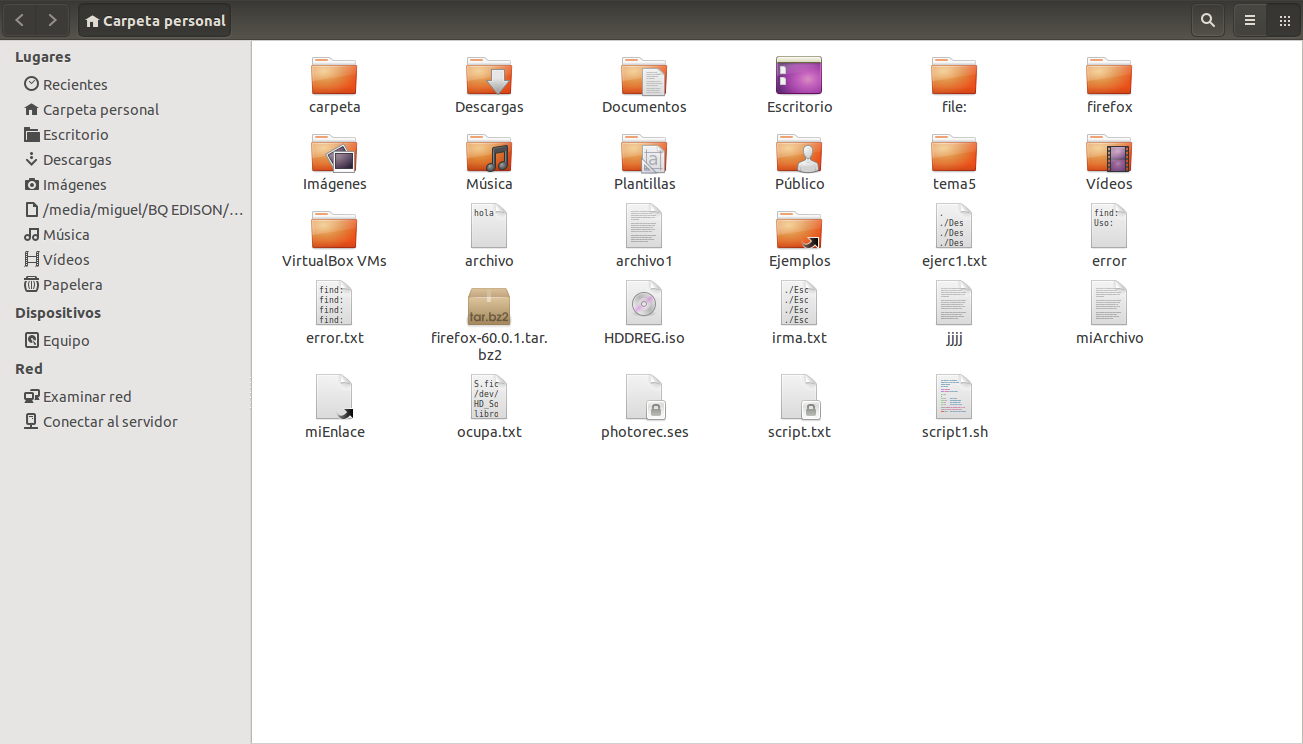Select the Plantillas folder icon
The image size is (1303, 744).
tap(644, 153)
